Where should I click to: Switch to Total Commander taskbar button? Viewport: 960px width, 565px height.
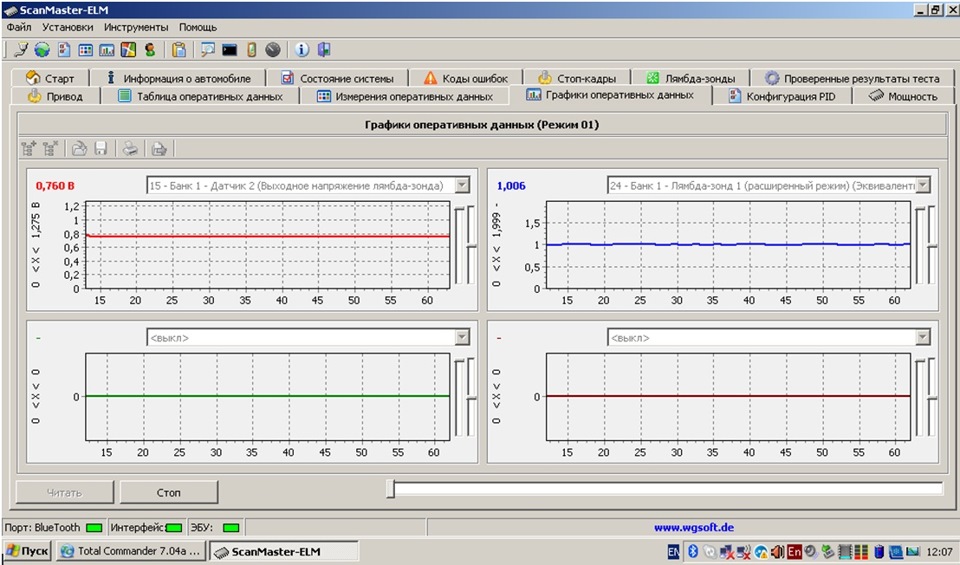pyautogui.click(x=131, y=551)
